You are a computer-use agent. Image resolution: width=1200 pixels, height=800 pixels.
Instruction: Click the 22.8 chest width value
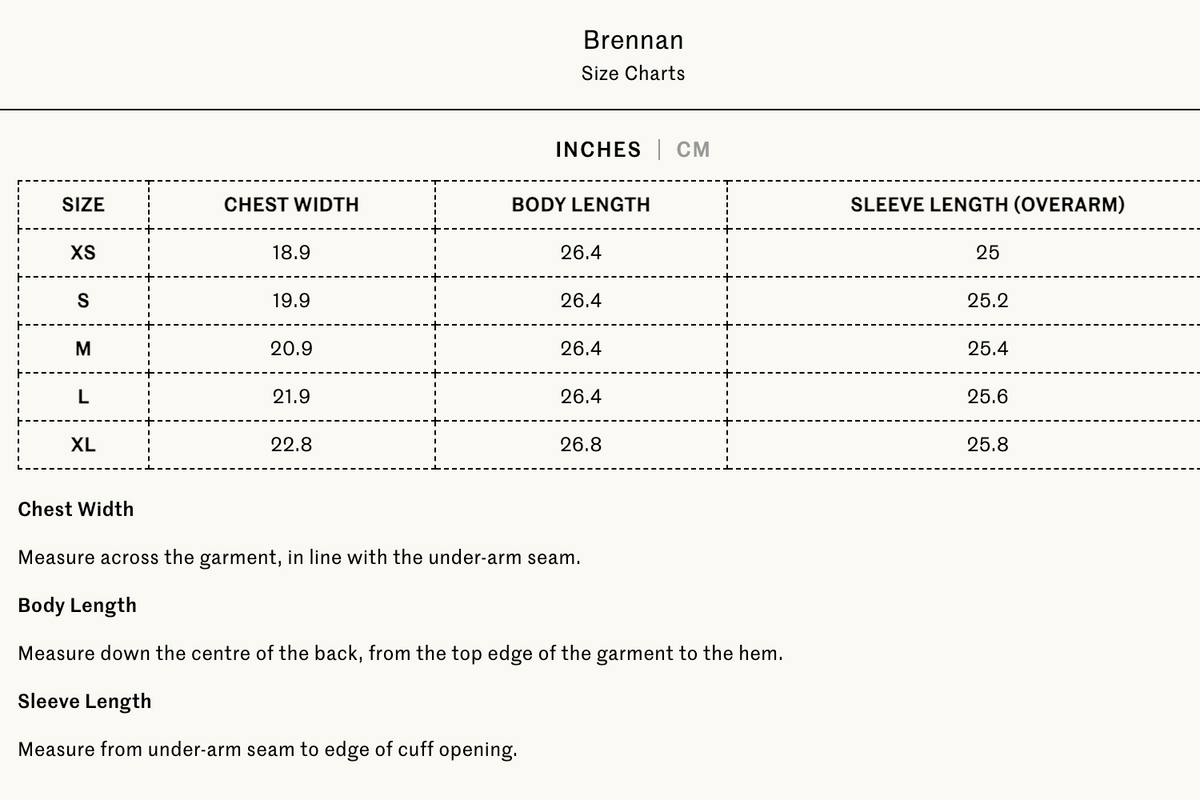coord(291,445)
